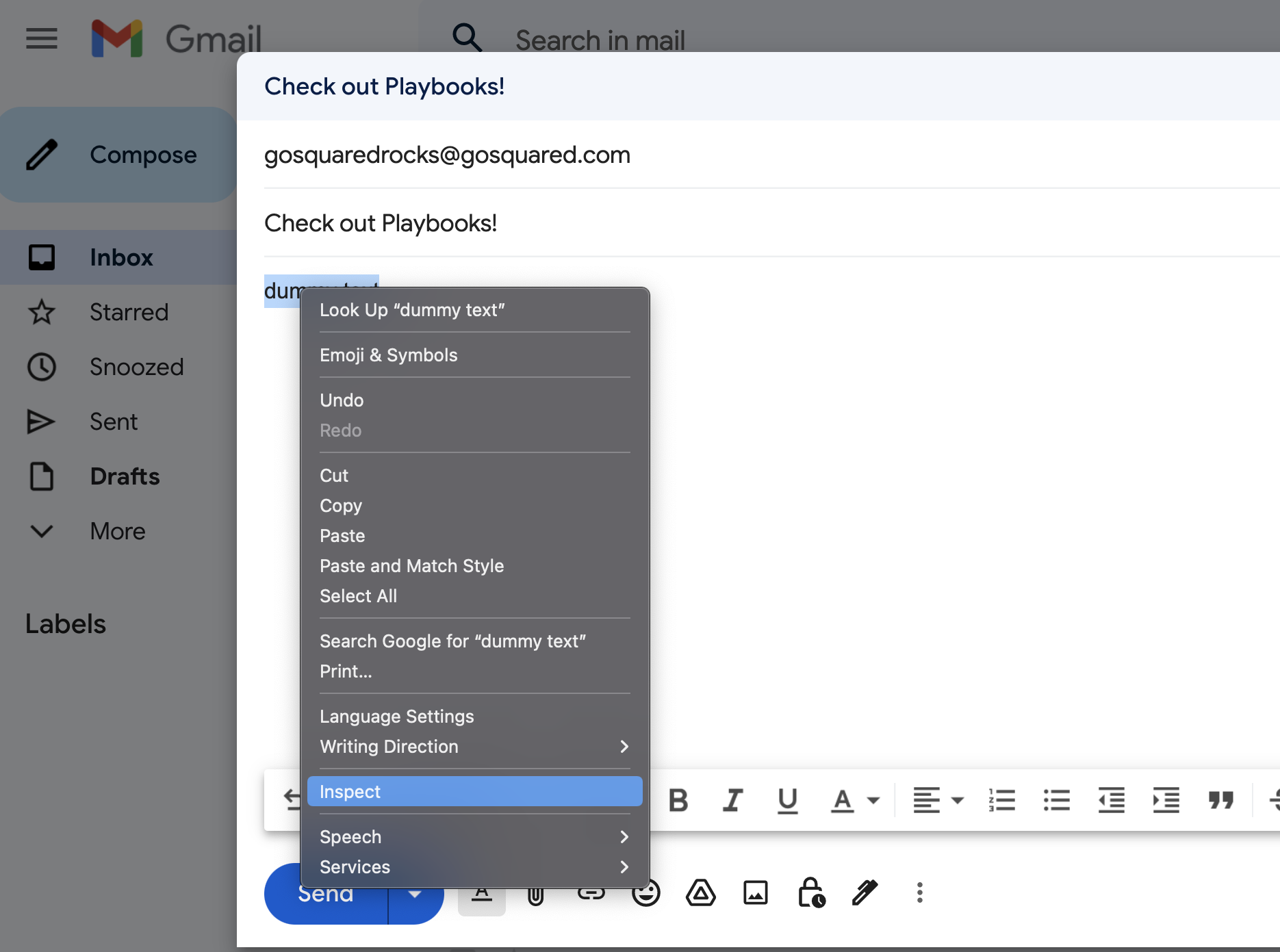Click the insert photo icon
This screenshot has width=1280, height=952.
click(756, 893)
